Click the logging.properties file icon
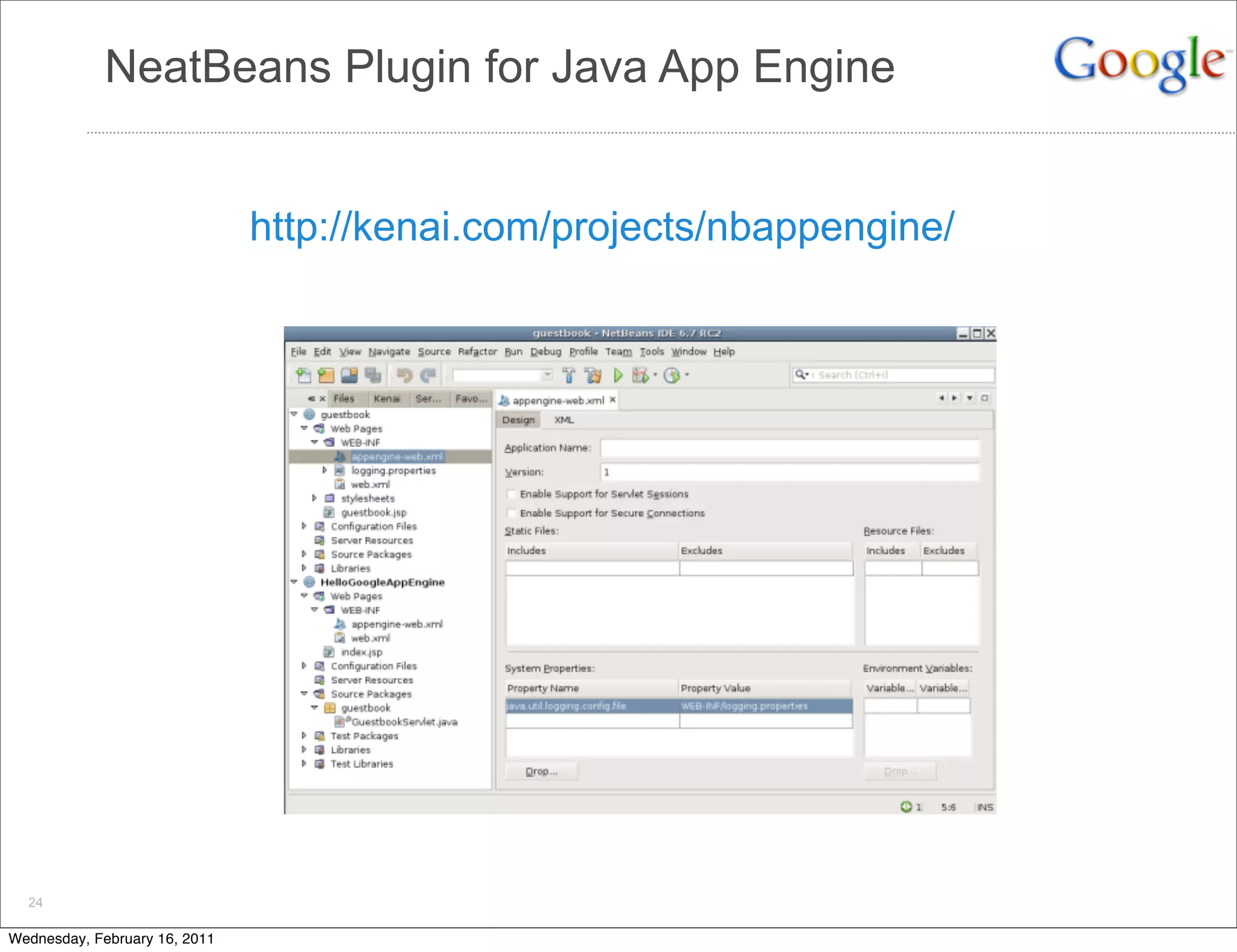 point(340,471)
